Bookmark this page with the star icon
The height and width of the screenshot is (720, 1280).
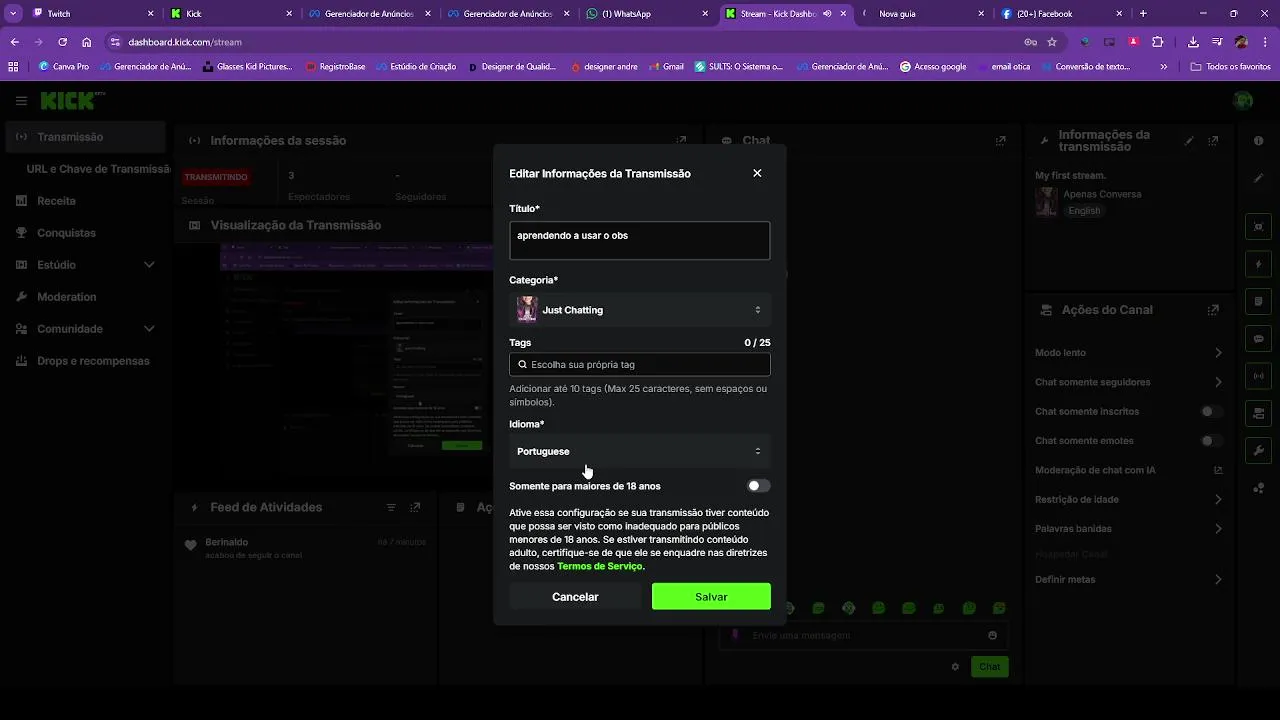click(x=1052, y=42)
